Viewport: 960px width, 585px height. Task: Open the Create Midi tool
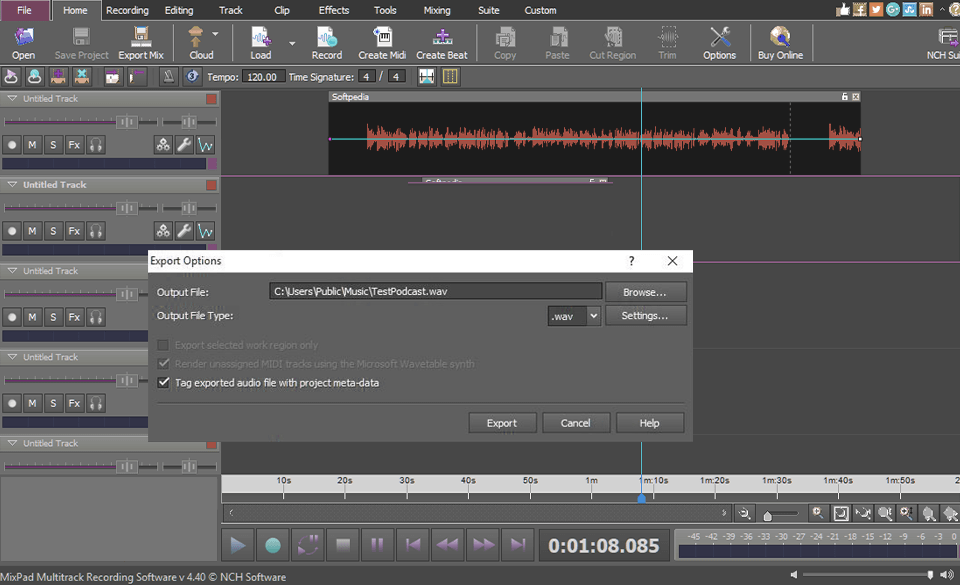coord(381,43)
